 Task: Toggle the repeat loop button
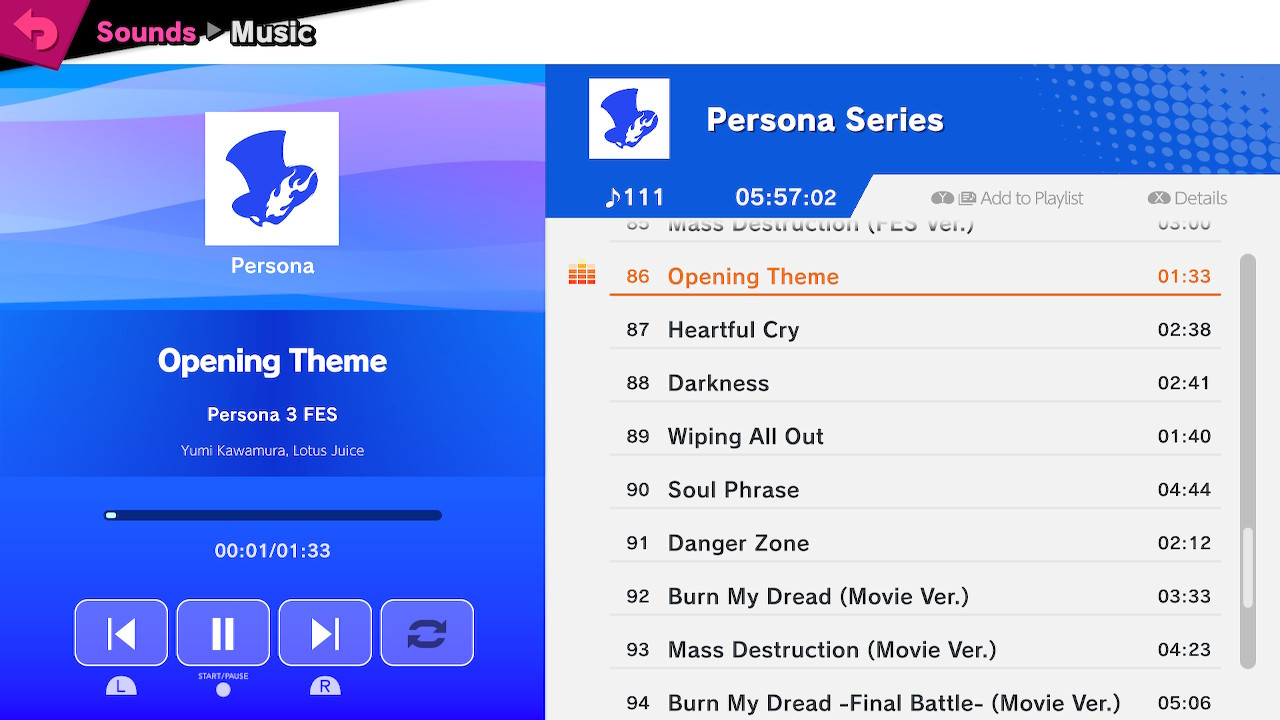coord(427,633)
